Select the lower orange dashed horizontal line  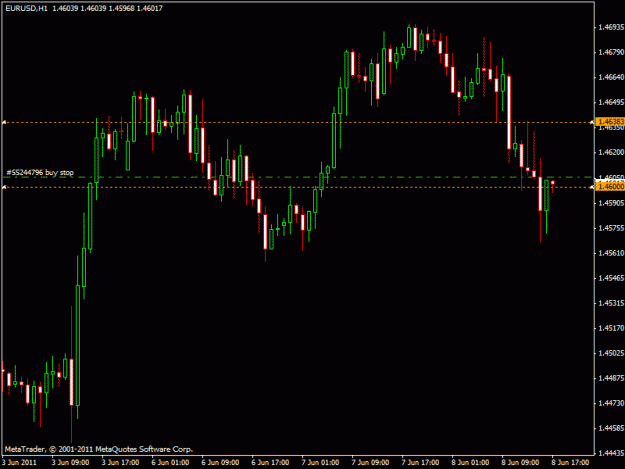point(298,187)
